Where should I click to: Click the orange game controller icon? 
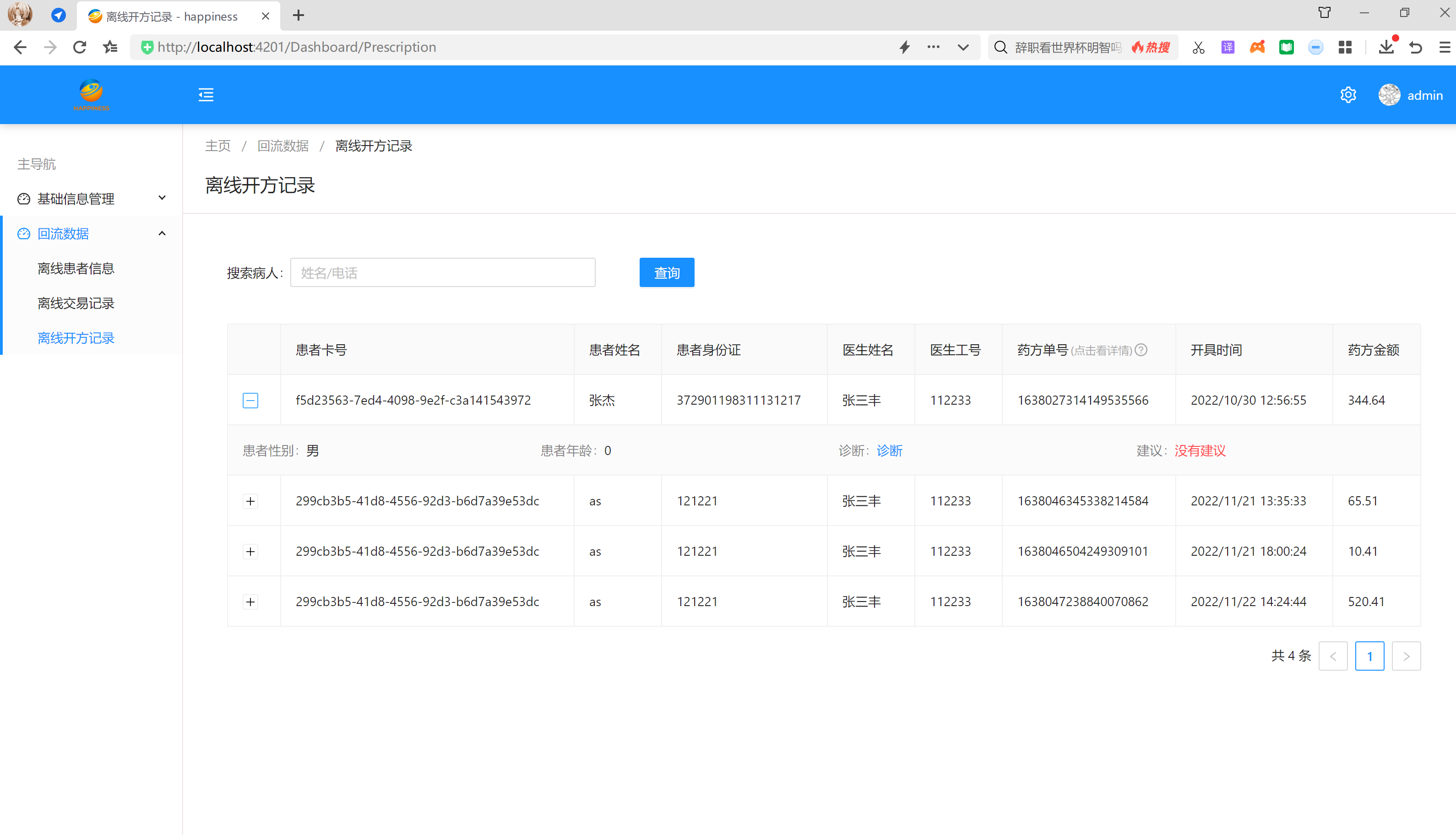point(1257,47)
